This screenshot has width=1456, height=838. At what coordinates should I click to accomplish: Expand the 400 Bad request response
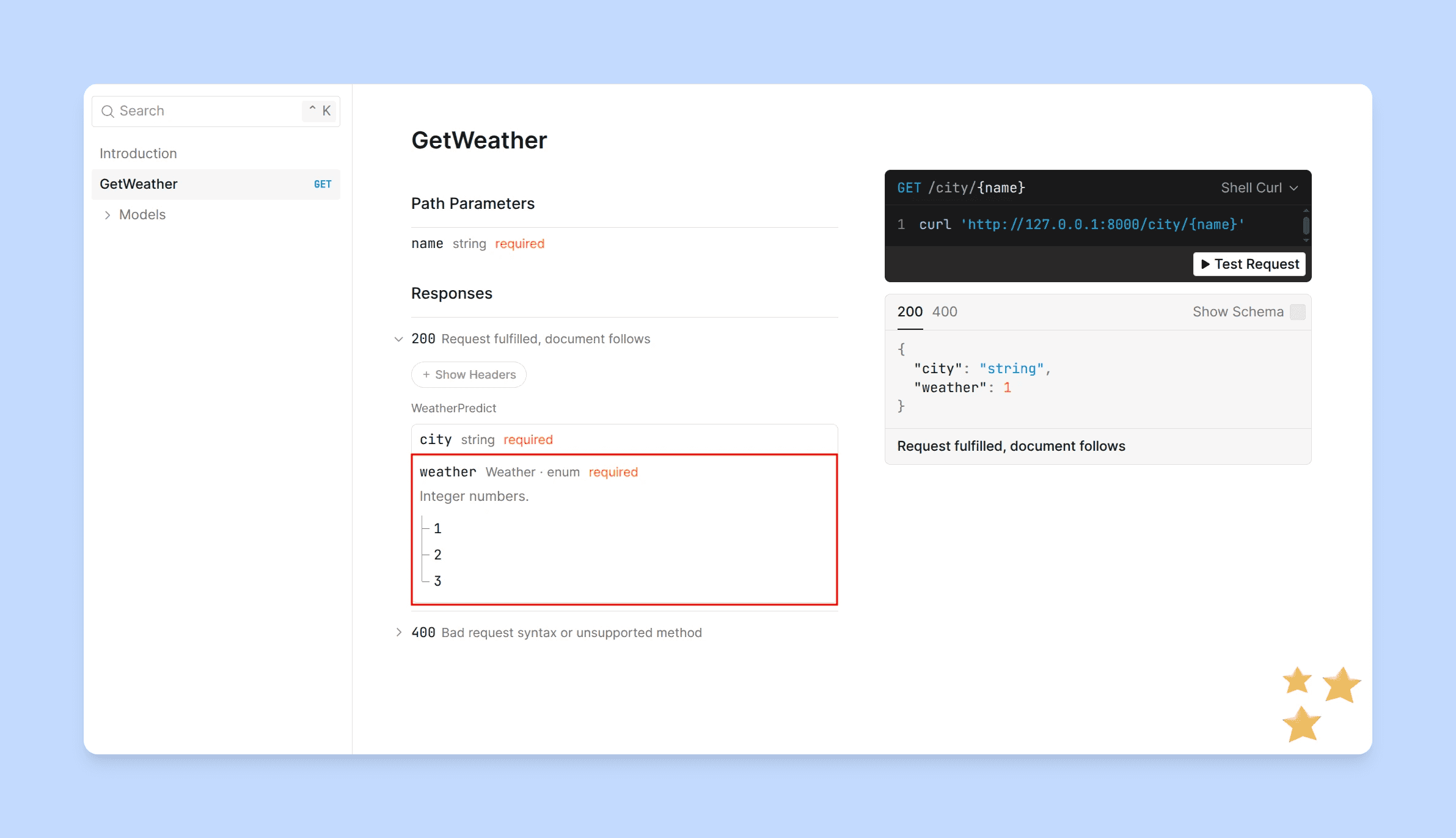pyautogui.click(x=398, y=632)
